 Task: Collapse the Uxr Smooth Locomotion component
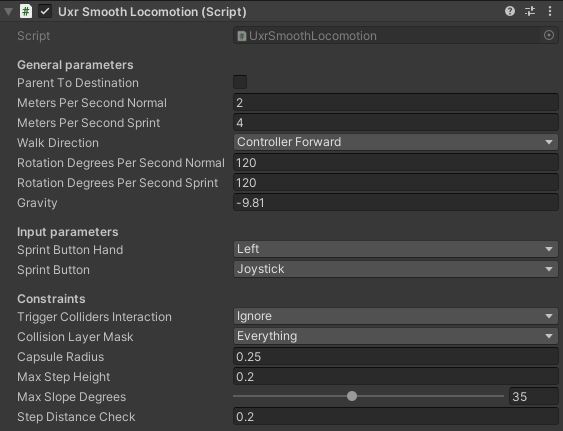coord(8,12)
